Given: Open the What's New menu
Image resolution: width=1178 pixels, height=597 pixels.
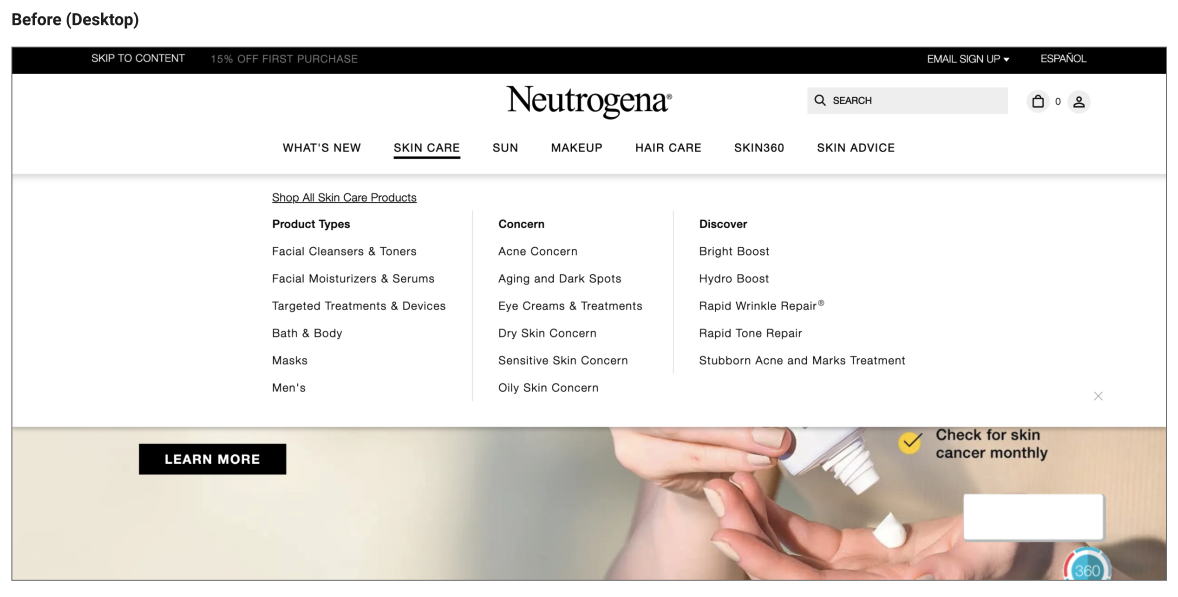Looking at the screenshot, I should point(322,148).
